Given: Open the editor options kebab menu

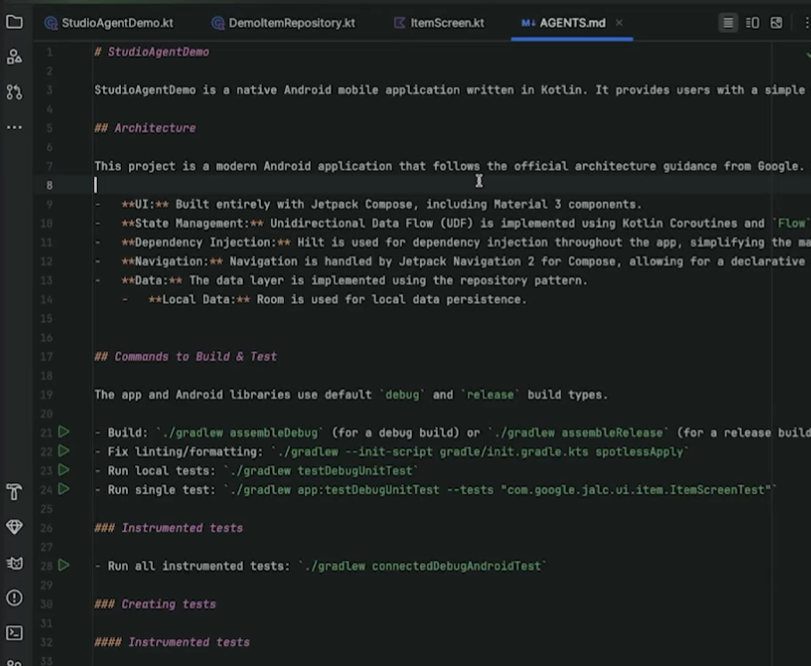Looking at the screenshot, I should (x=807, y=22).
